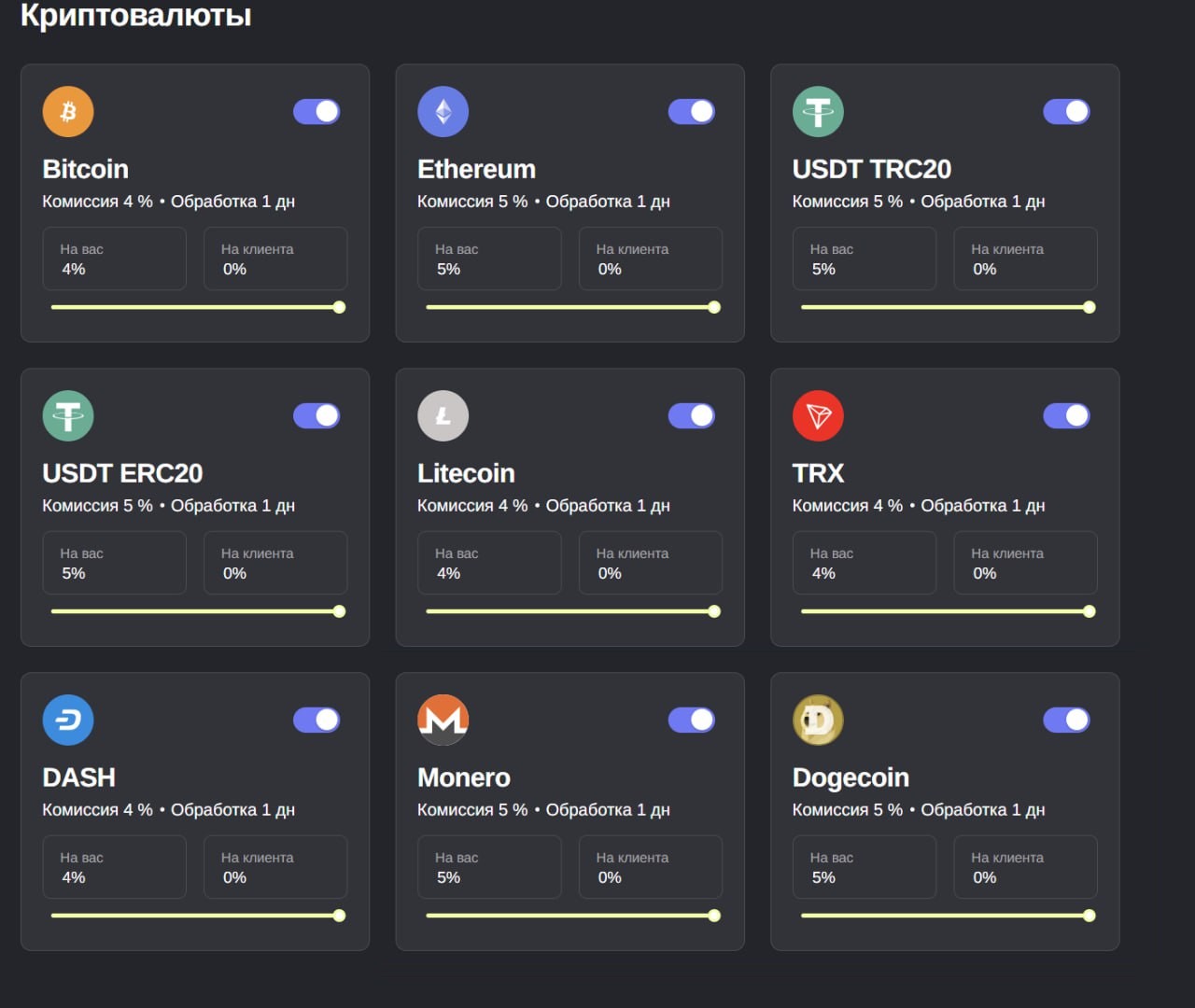The width and height of the screenshot is (1195, 1008).
Task: Click the Monero logo icon
Action: [x=443, y=721]
